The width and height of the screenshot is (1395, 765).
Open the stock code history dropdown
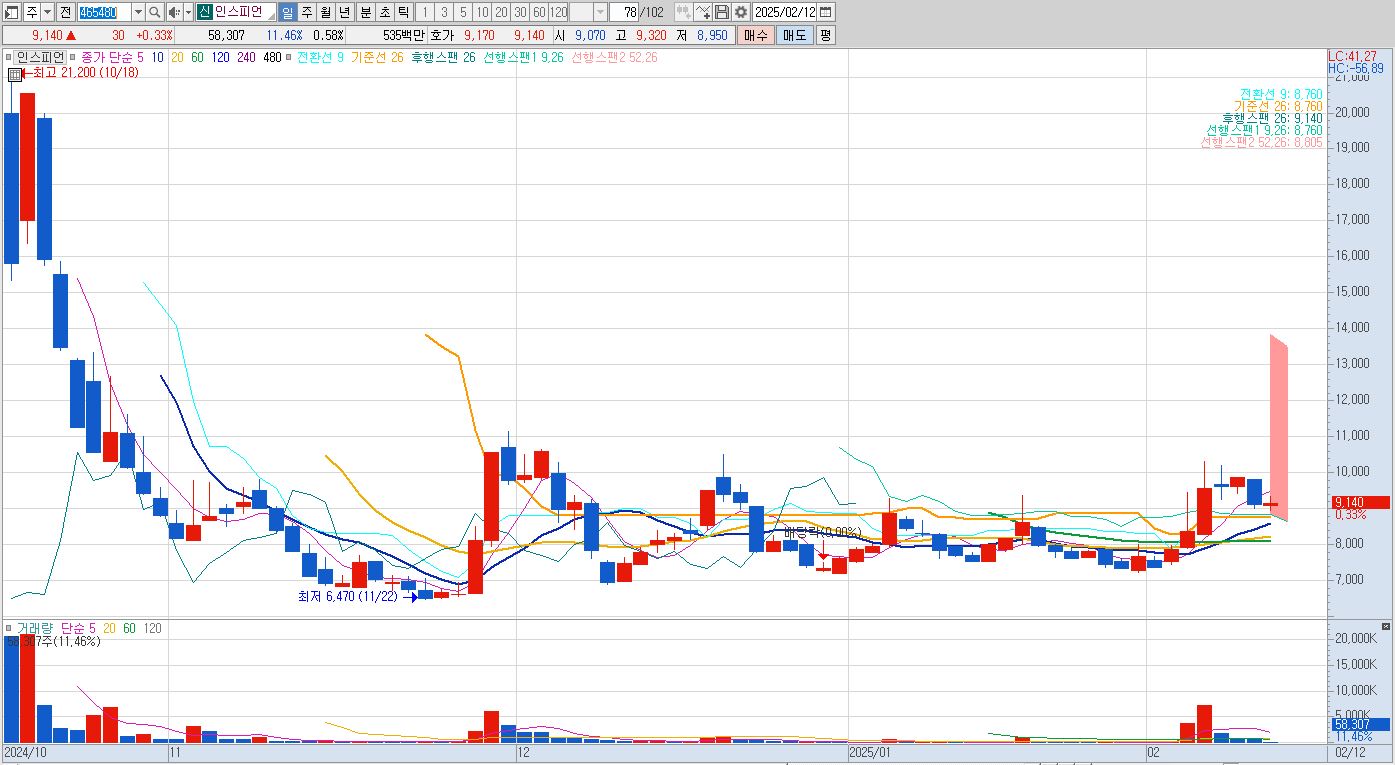pyautogui.click(x=138, y=12)
